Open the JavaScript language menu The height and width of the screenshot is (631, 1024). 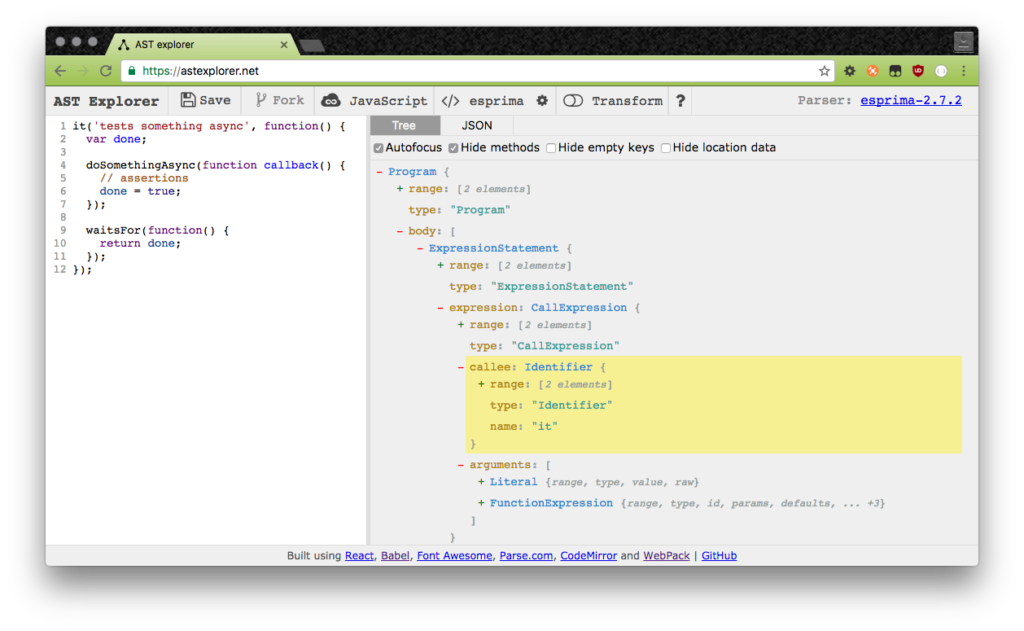tap(374, 101)
